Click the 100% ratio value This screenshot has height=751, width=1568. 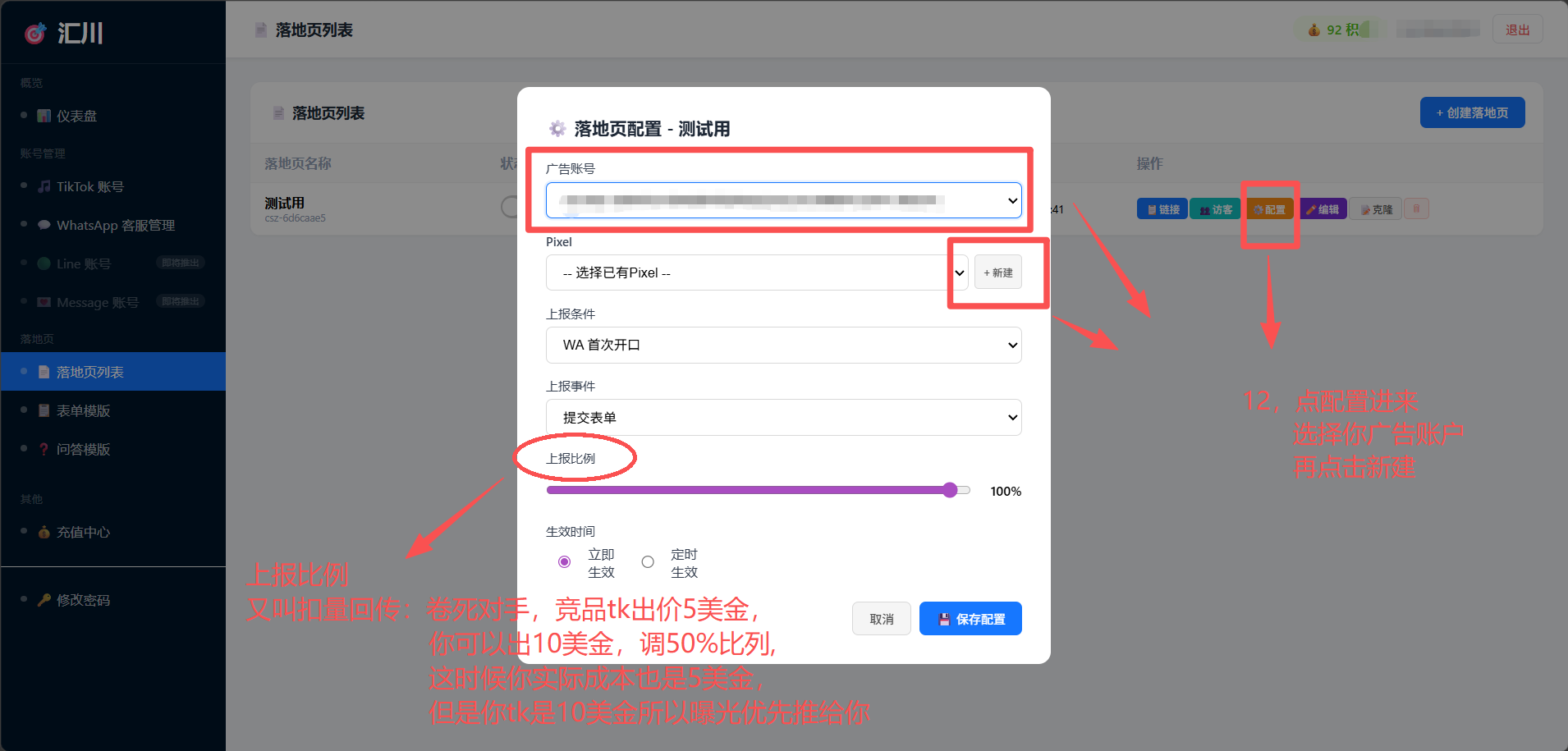click(x=1006, y=491)
